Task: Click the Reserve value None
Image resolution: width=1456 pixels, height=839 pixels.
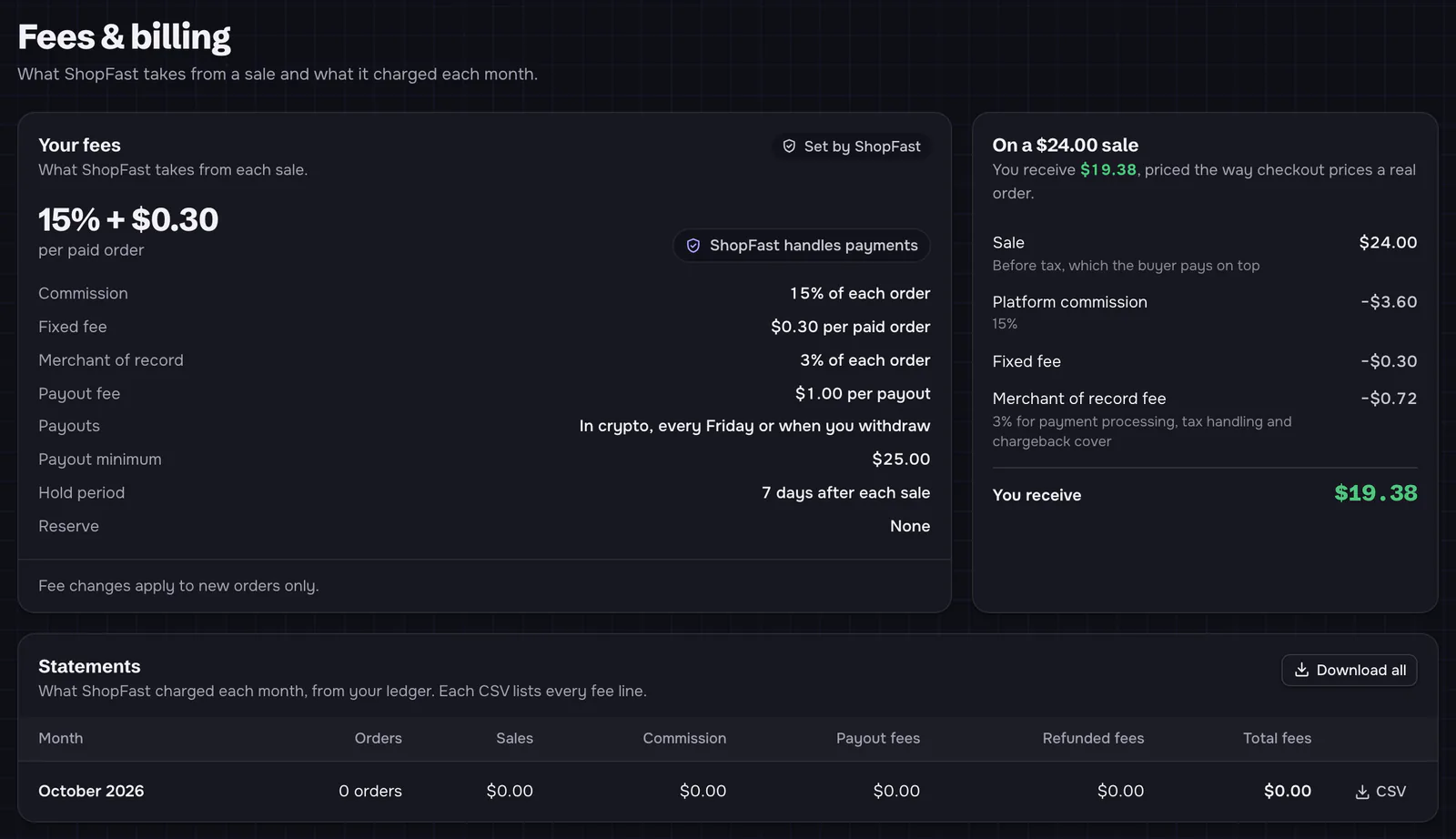Action: [x=910, y=526]
